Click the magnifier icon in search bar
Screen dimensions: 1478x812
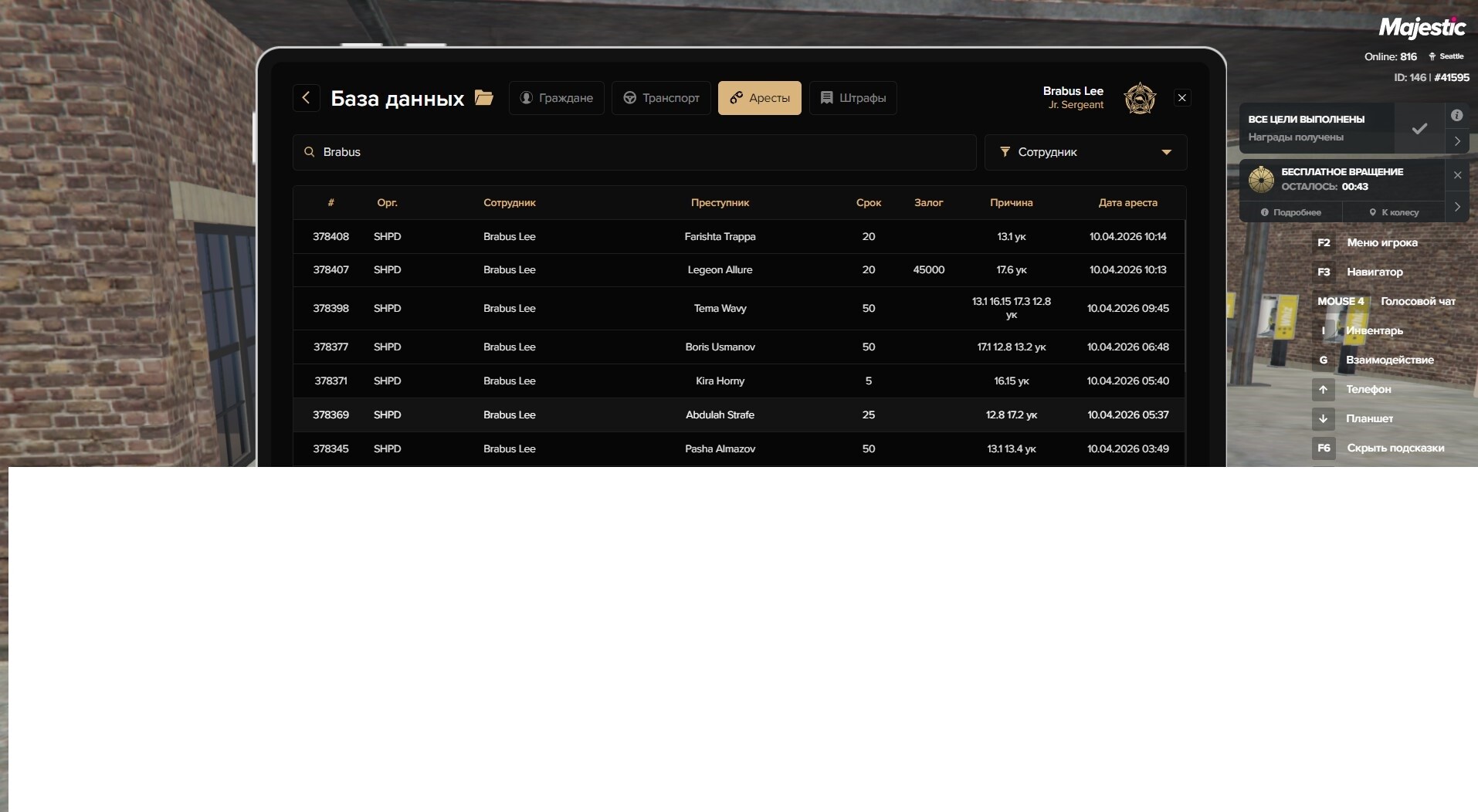tap(310, 152)
